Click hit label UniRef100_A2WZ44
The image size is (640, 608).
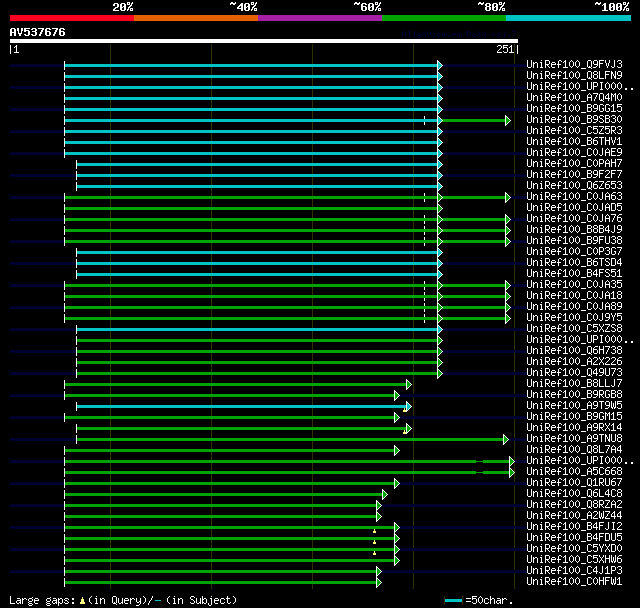coord(574,516)
